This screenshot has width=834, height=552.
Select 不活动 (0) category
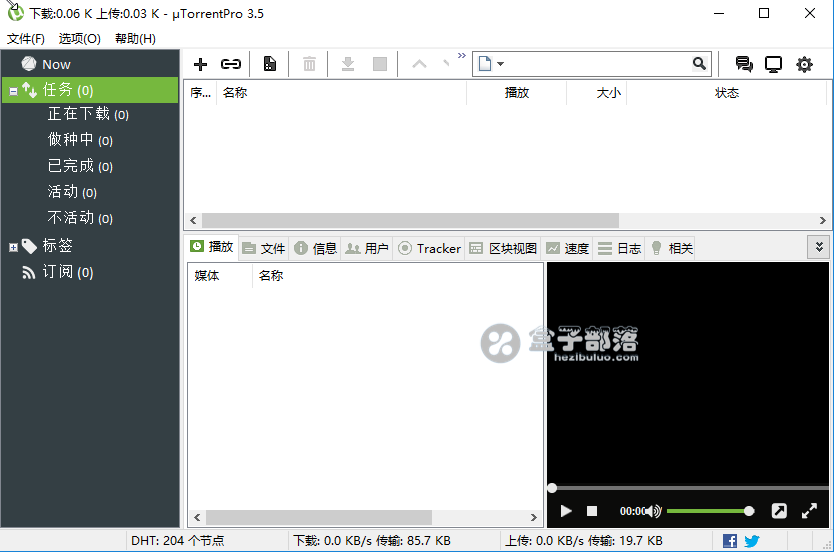80,218
